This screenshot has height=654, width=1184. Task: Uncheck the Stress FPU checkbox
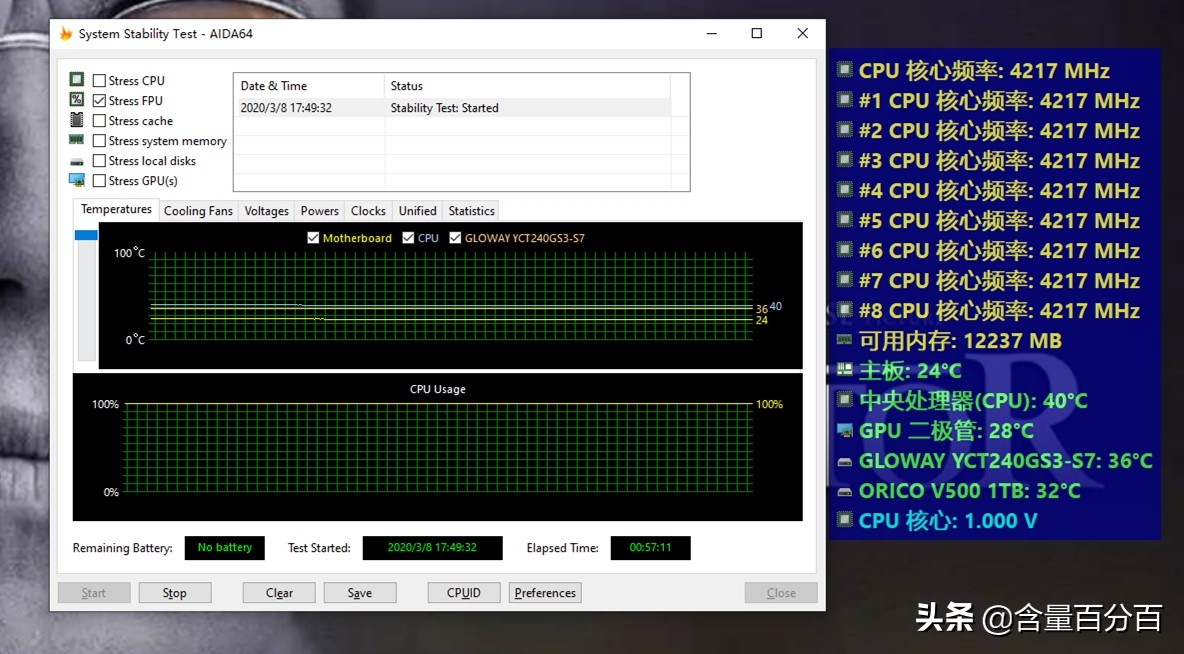(97, 98)
